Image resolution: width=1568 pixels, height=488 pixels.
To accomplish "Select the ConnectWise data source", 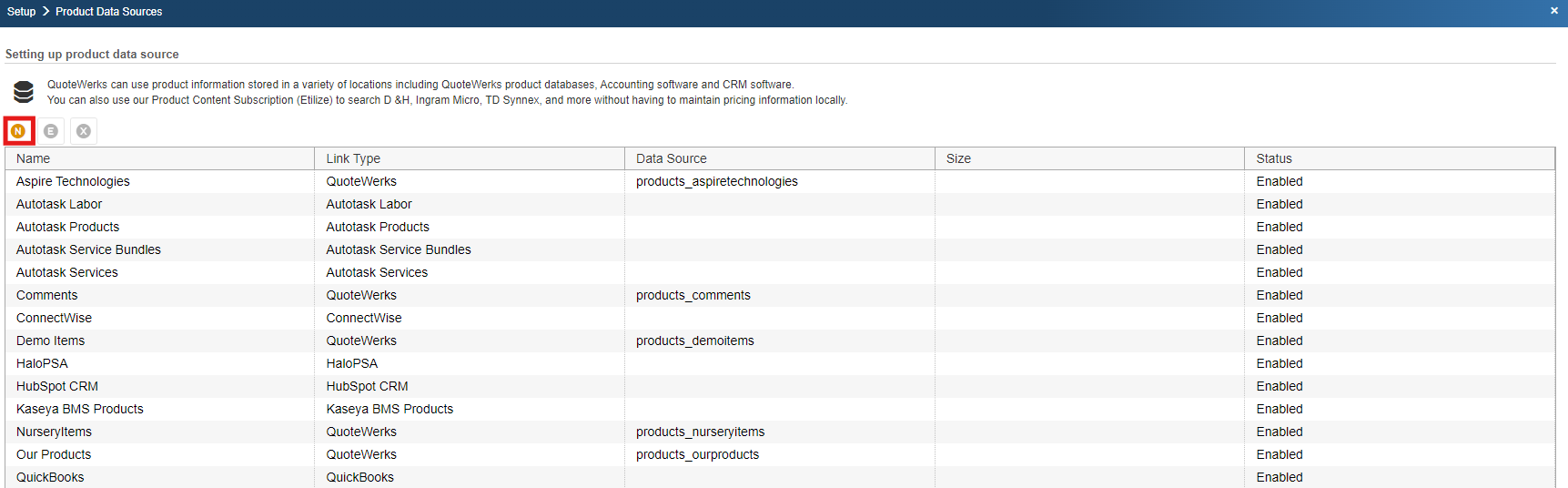I will [54, 318].
